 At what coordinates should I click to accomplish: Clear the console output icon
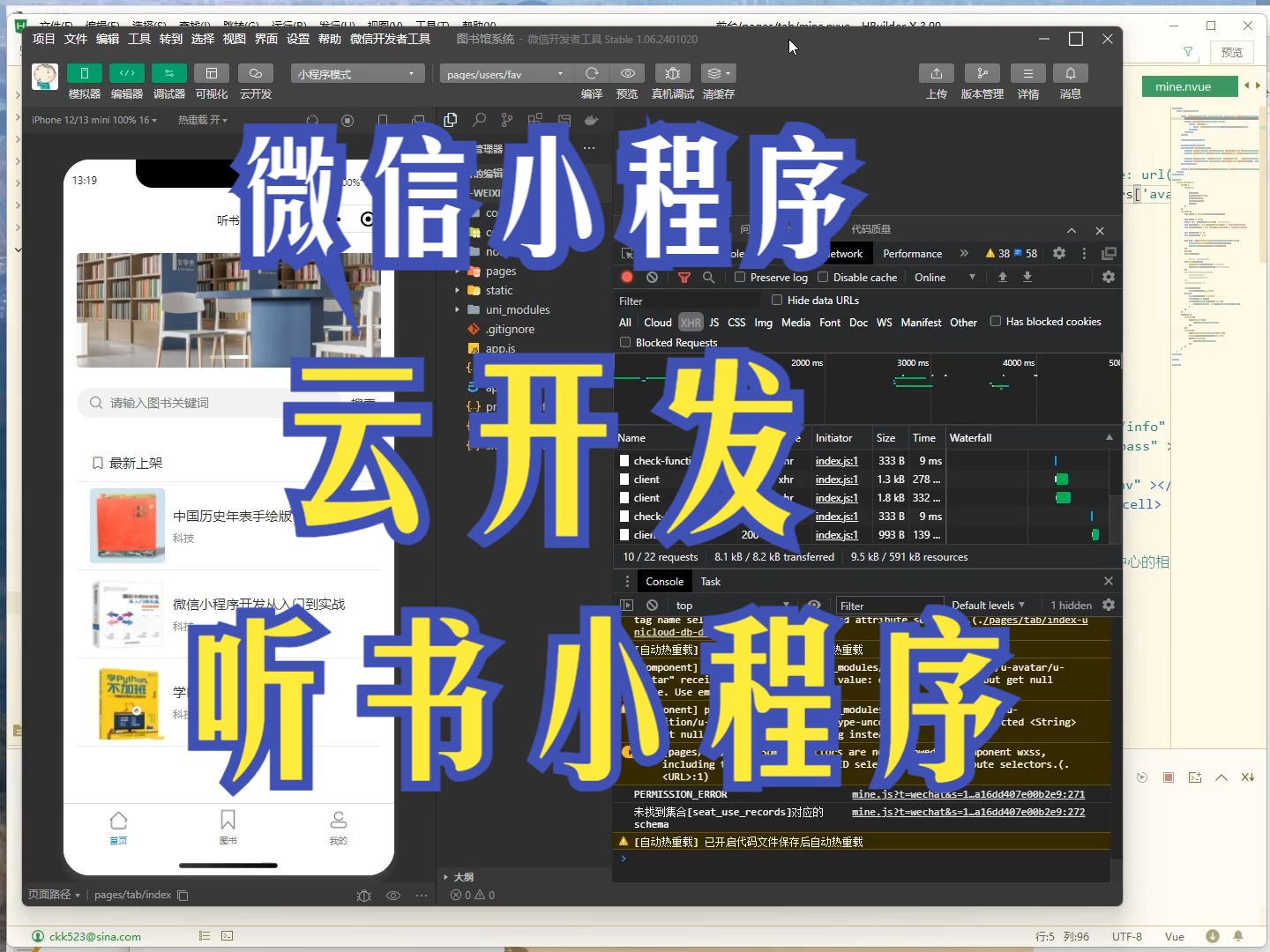click(x=652, y=606)
